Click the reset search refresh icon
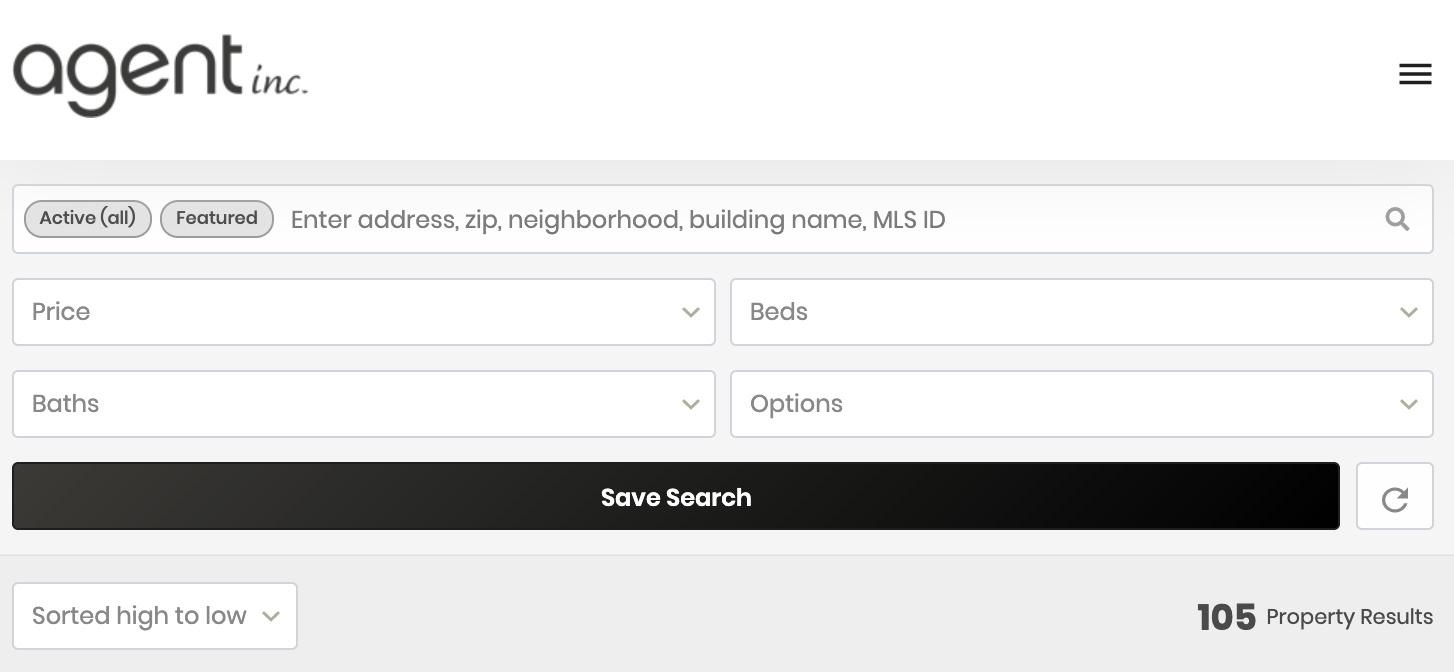 click(x=1394, y=497)
